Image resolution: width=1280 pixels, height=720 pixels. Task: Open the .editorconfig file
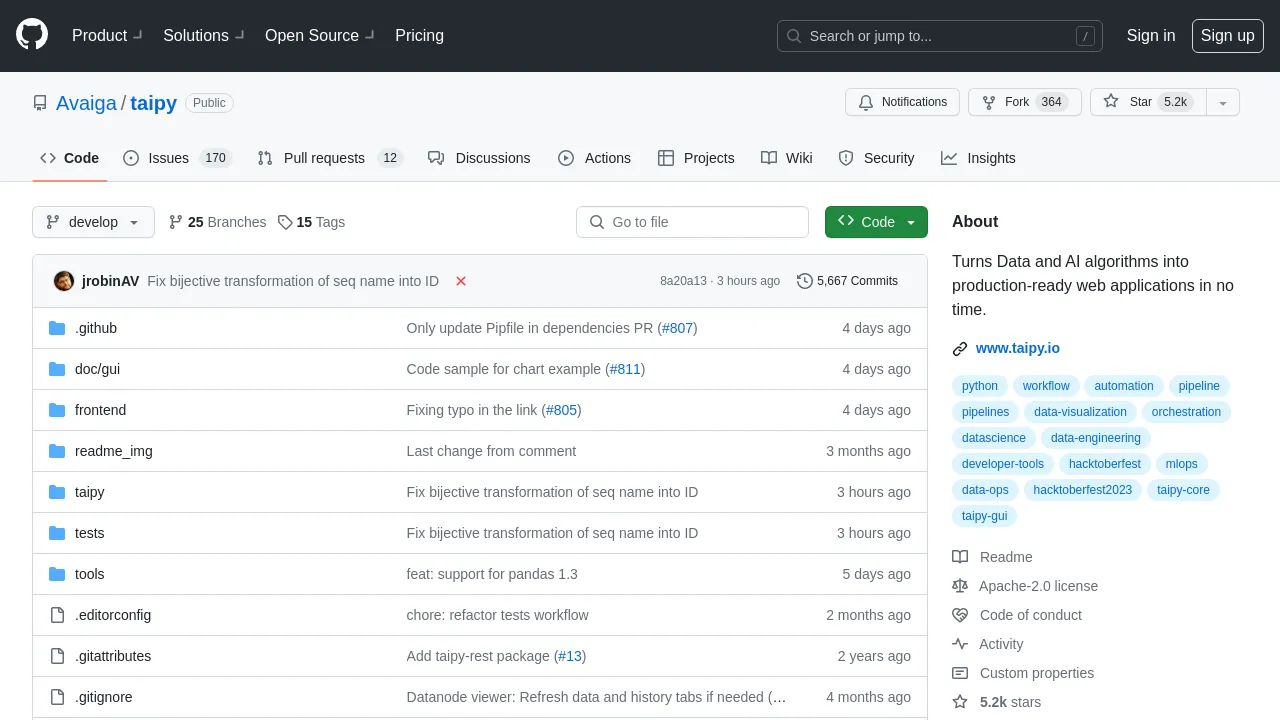(113, 615)
